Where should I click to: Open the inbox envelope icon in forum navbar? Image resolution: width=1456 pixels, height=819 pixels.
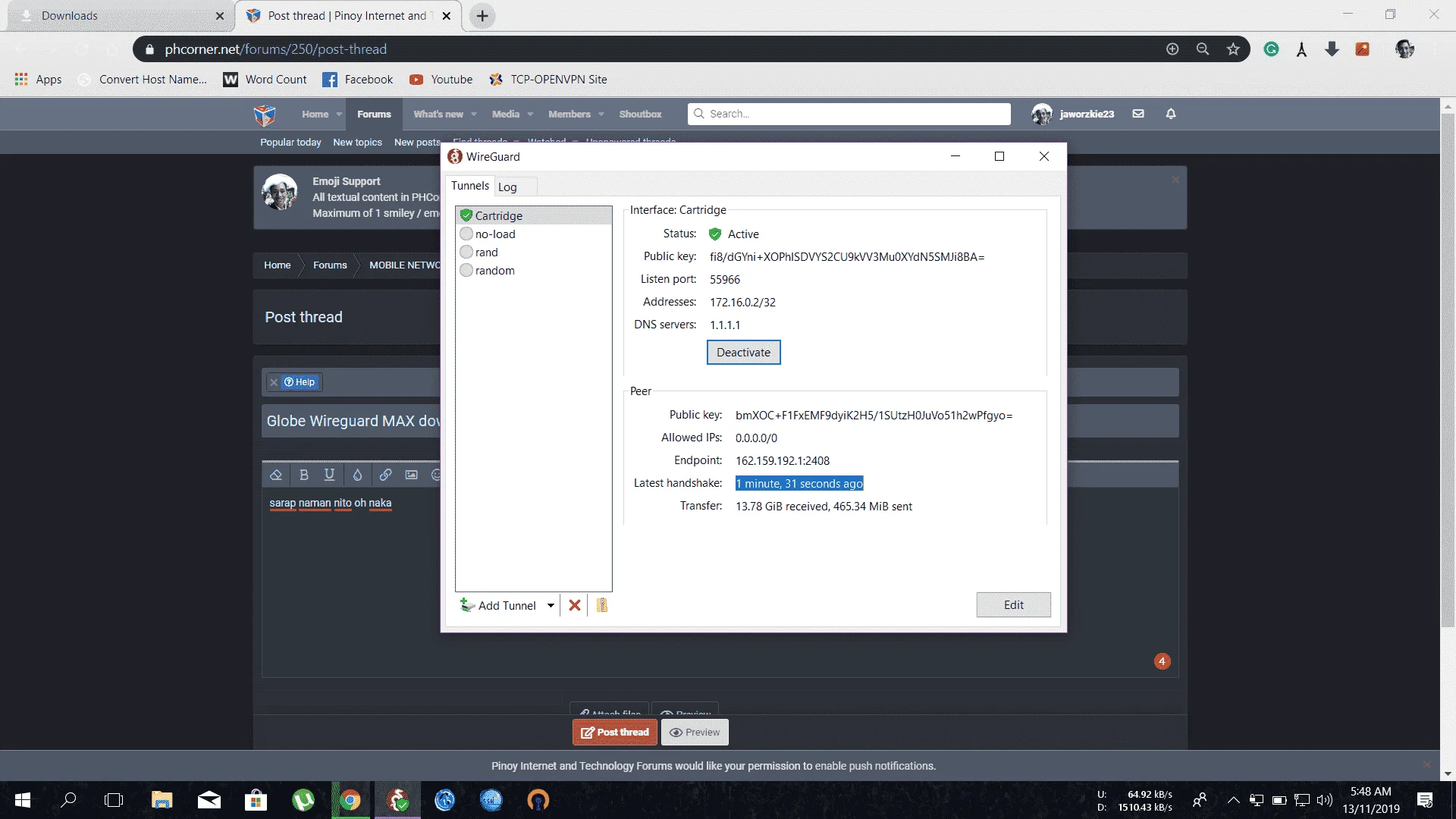pyautogui.click(x=1138, y=114)
